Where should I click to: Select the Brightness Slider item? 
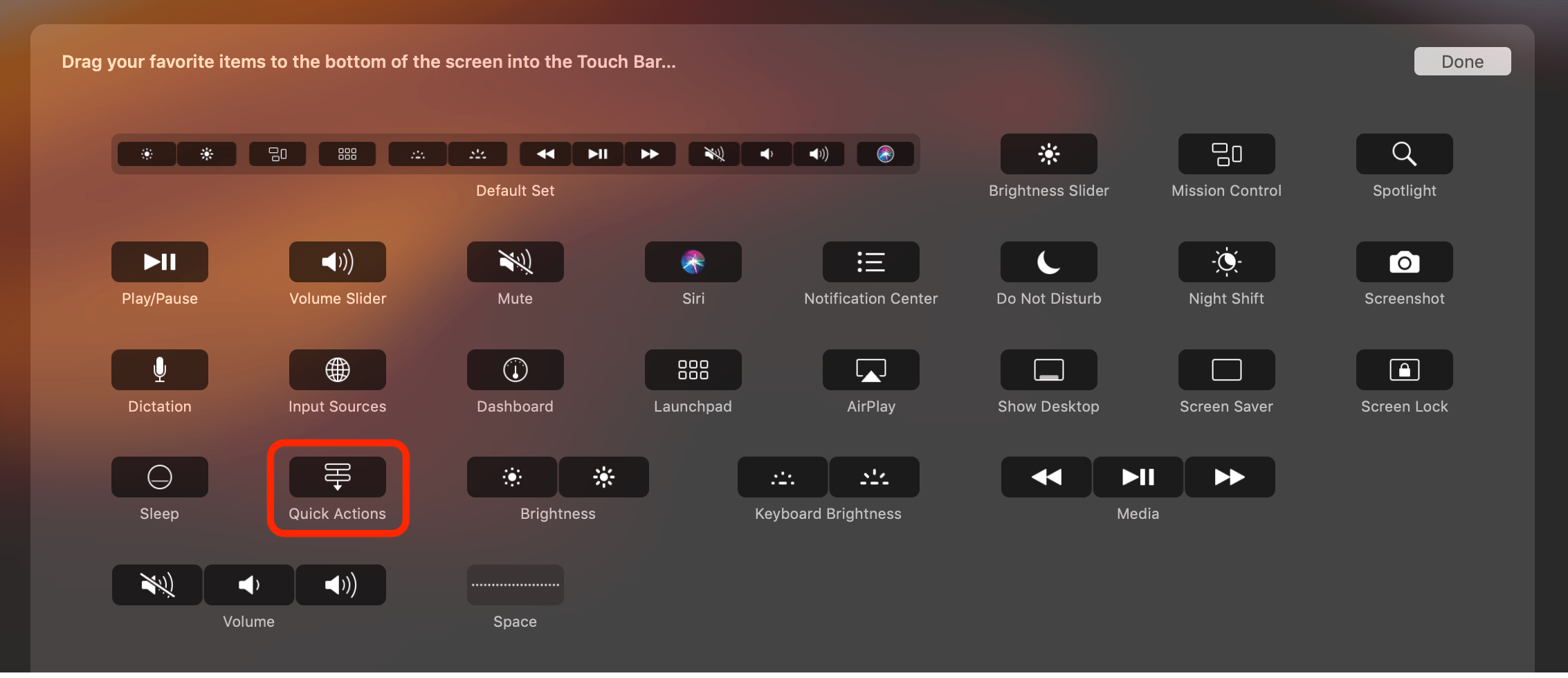pyautogui.click(x=1048, y=154)
